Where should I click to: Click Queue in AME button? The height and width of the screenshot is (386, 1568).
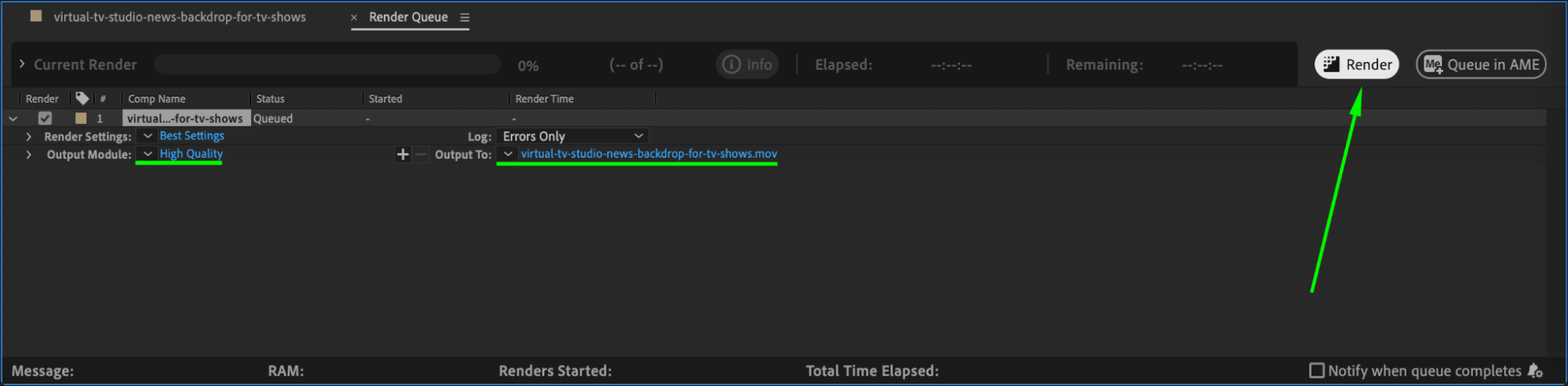(1480, 64)
